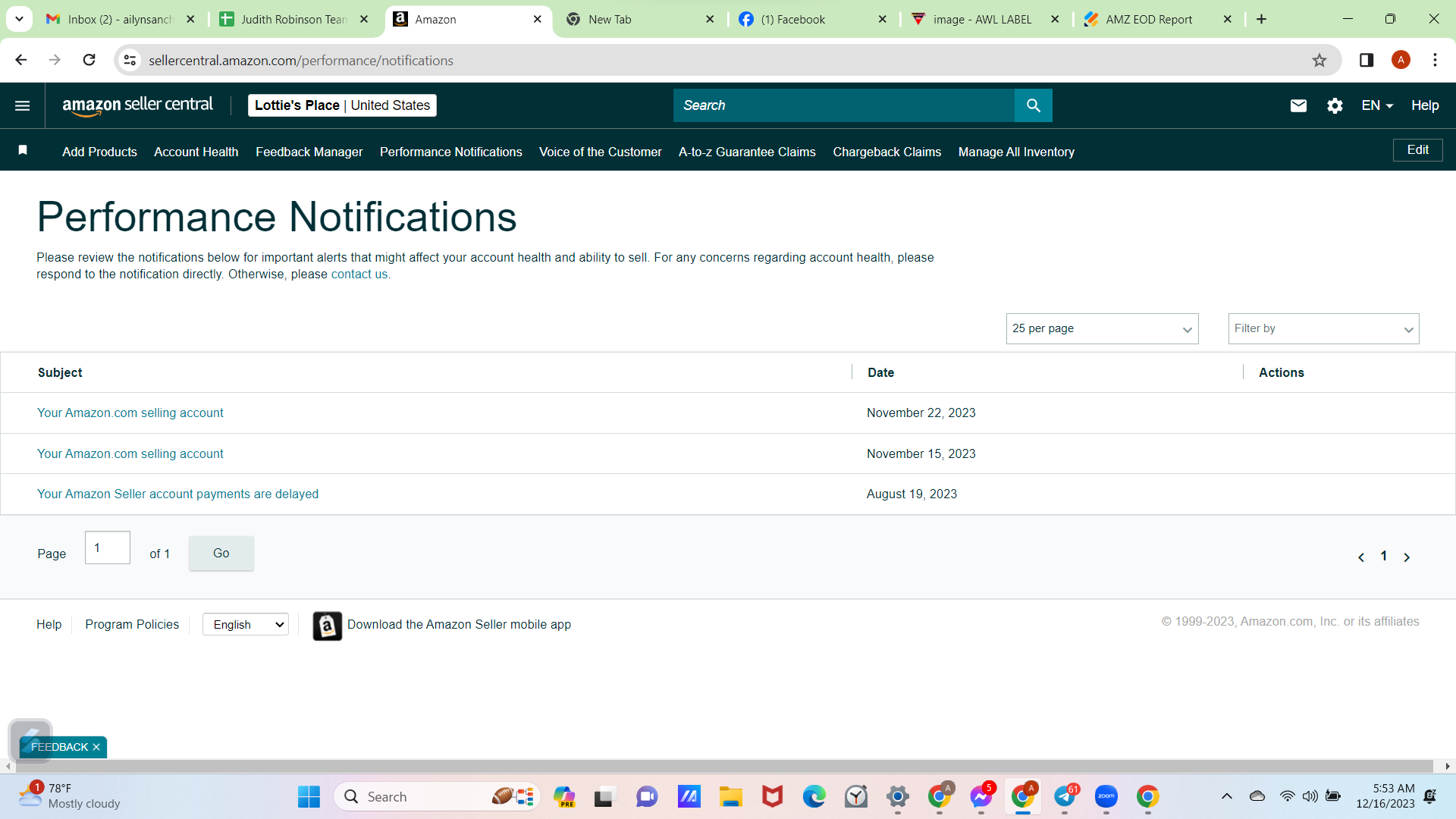Open November 15, 2023 selling account notification
Viewport: 1456px width, 819px height.
[x=130, y=453]
